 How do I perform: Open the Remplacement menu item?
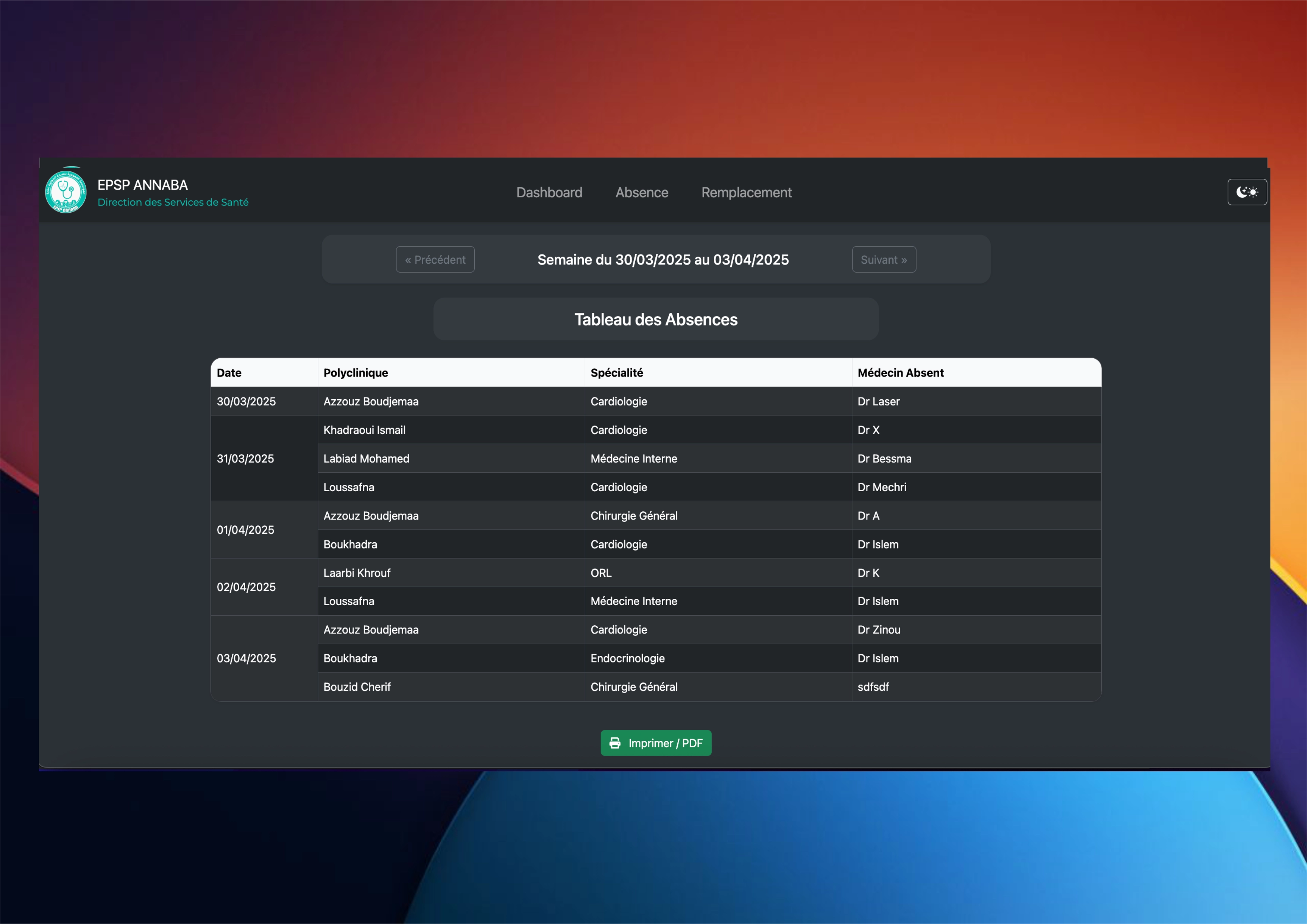[746, 193]
